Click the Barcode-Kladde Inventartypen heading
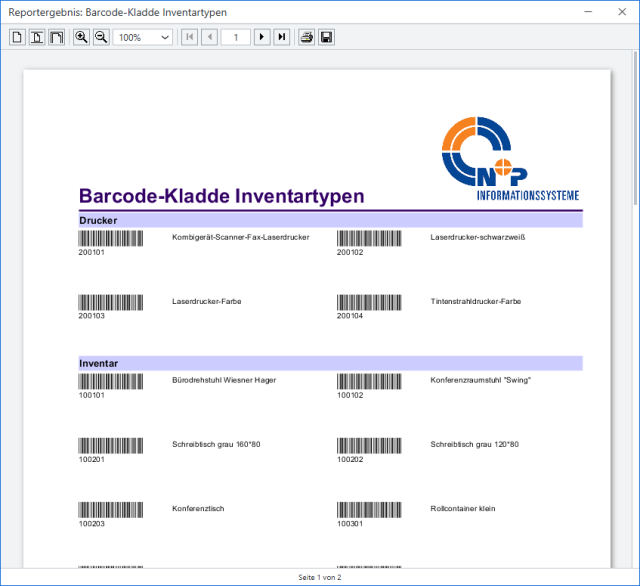This screenshot has width=640, height=586. pos(221,196)
